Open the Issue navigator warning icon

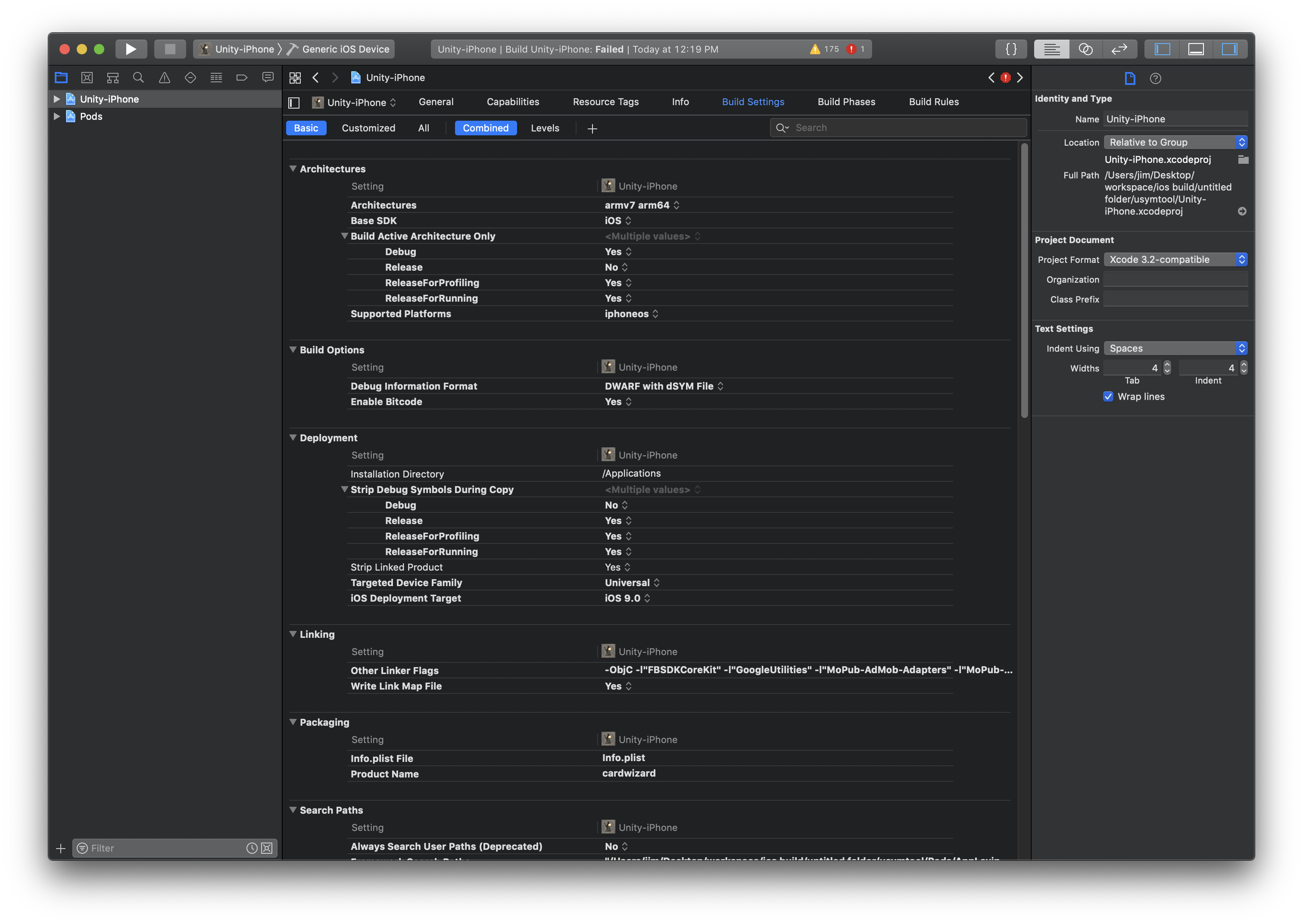click(164, 78)
